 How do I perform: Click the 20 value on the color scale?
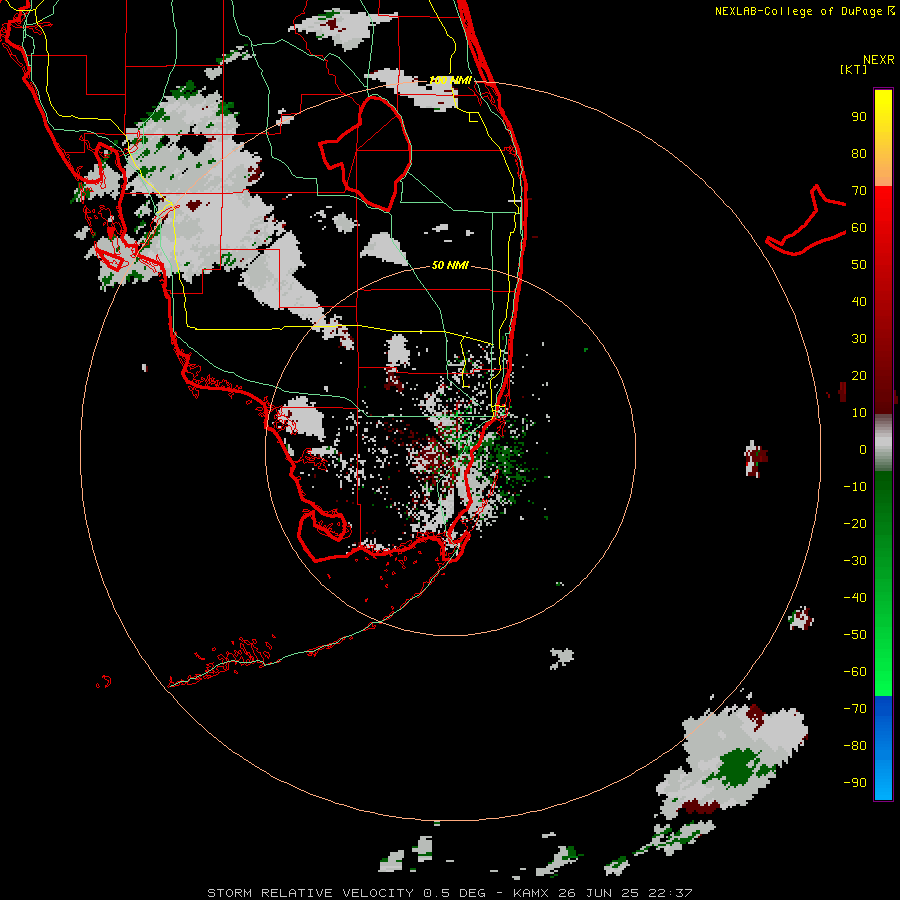tap(859, 376)
